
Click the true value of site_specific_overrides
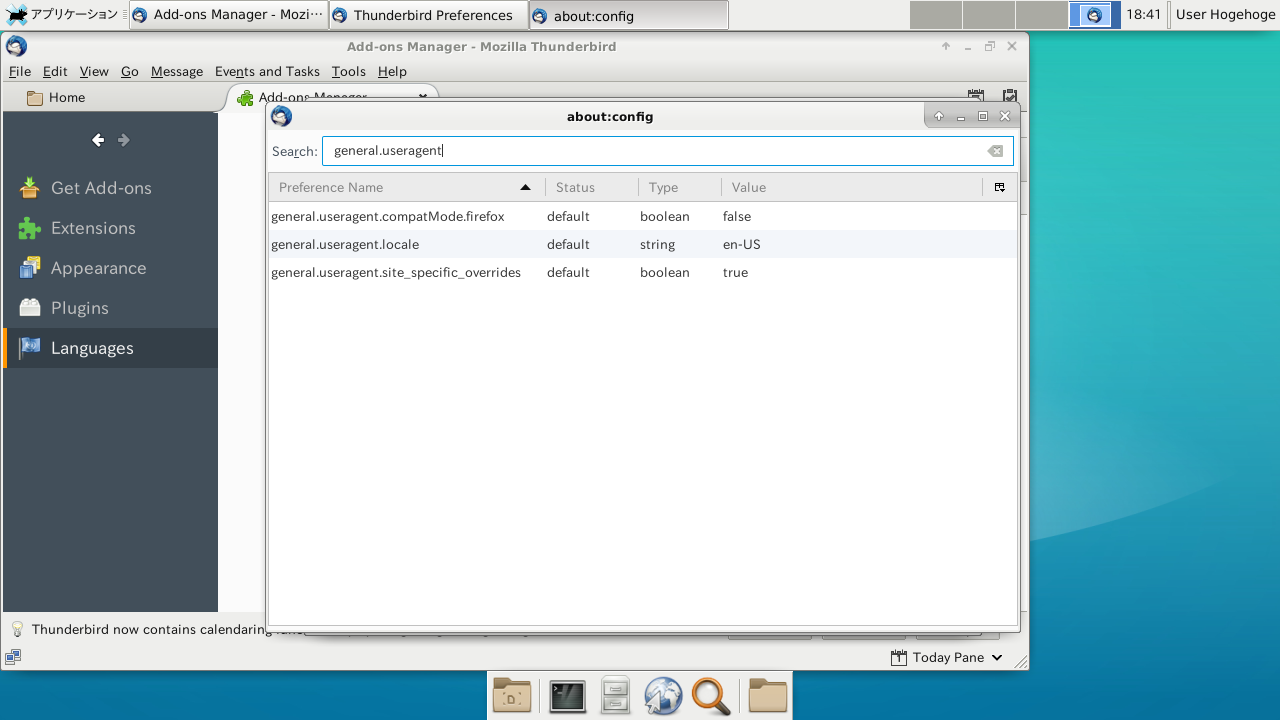coord(735,272)
